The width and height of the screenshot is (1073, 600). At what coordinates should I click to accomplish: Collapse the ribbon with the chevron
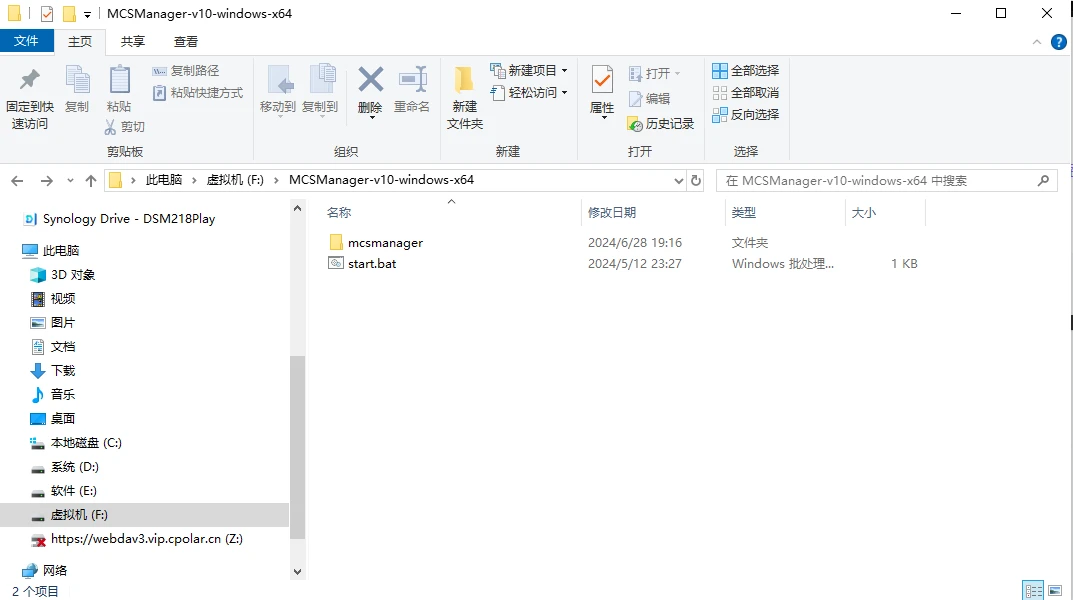(1037, 41)
